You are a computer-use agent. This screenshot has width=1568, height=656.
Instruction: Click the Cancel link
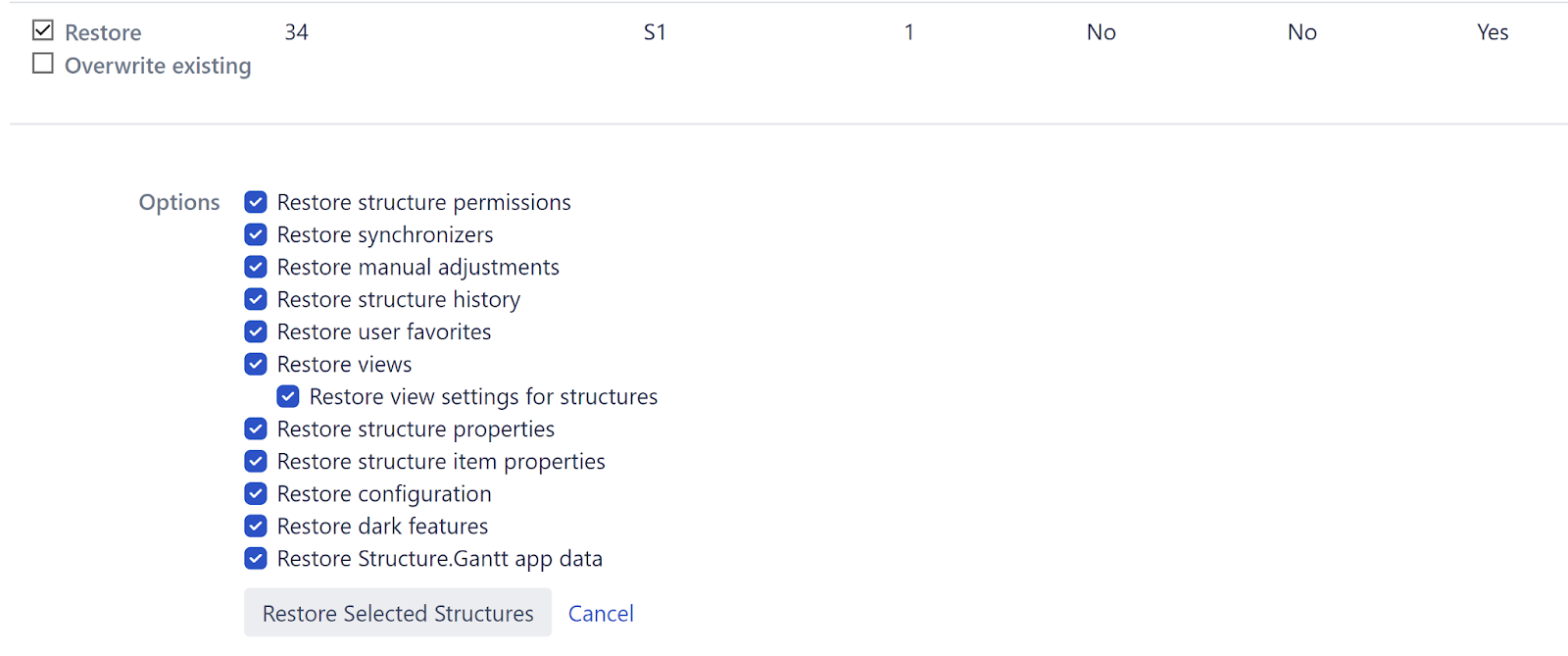[601, 614]
